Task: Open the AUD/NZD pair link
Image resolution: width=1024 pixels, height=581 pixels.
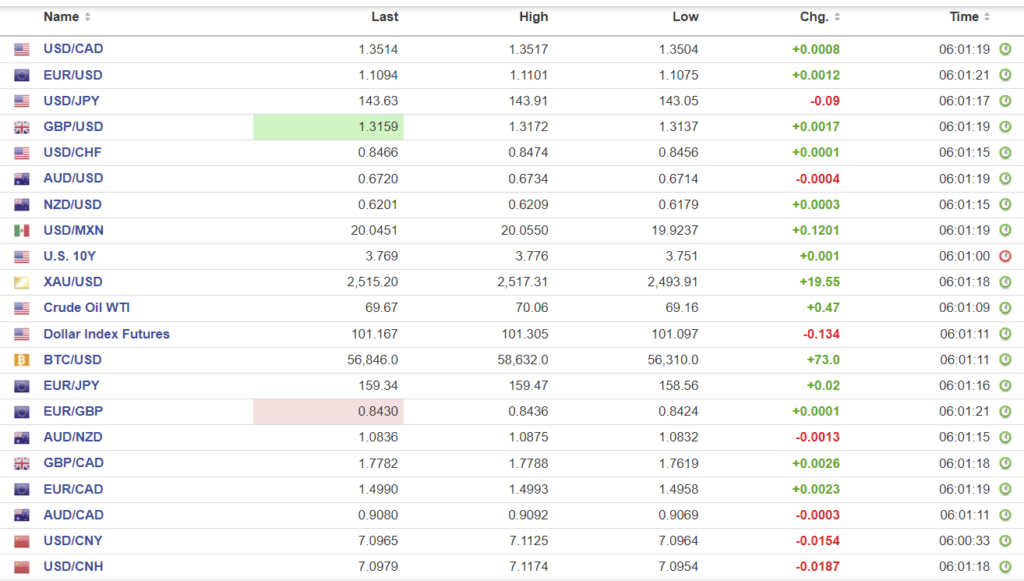Action: tap(73, 437)
